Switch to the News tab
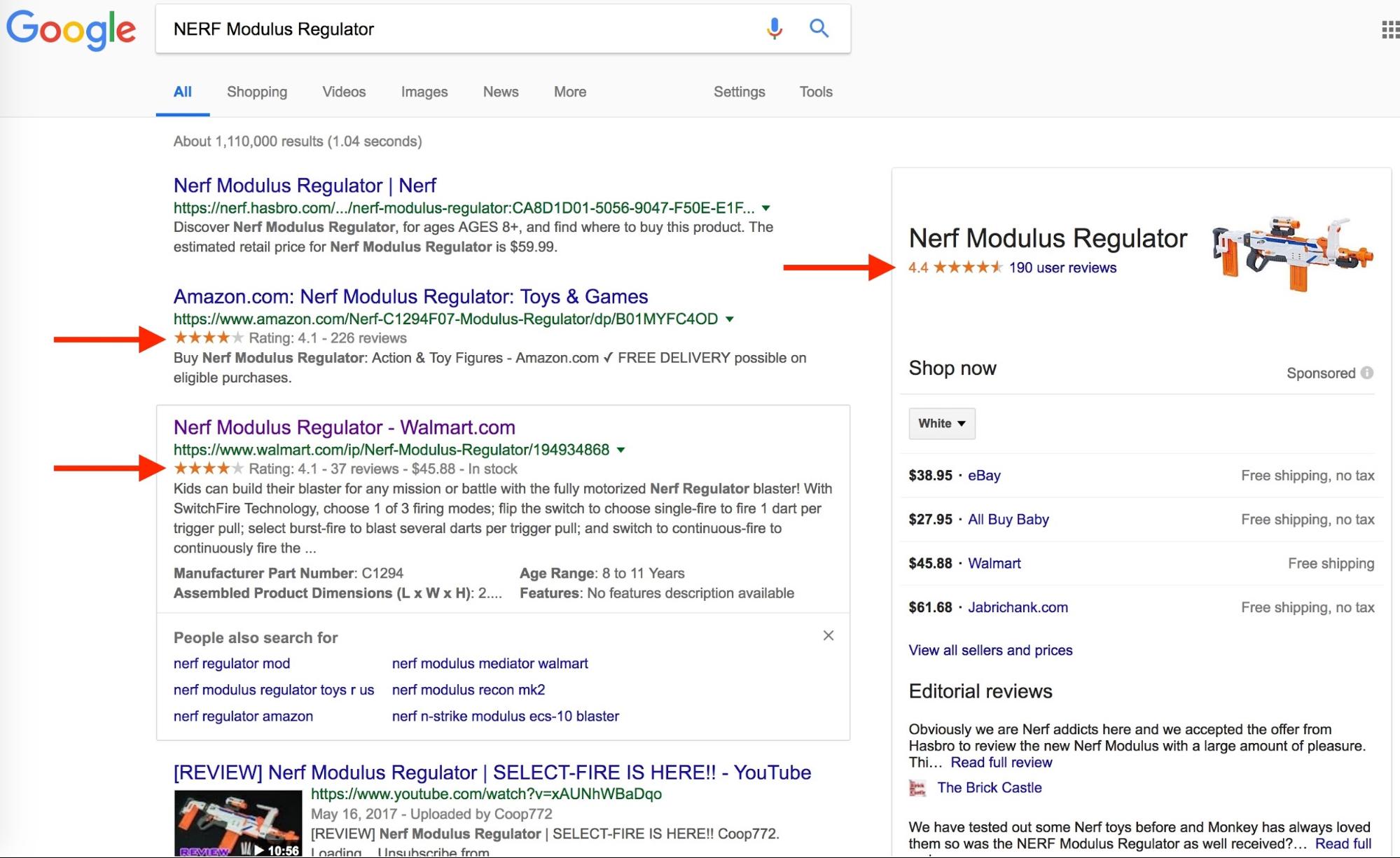 click(x=501, y=92)
